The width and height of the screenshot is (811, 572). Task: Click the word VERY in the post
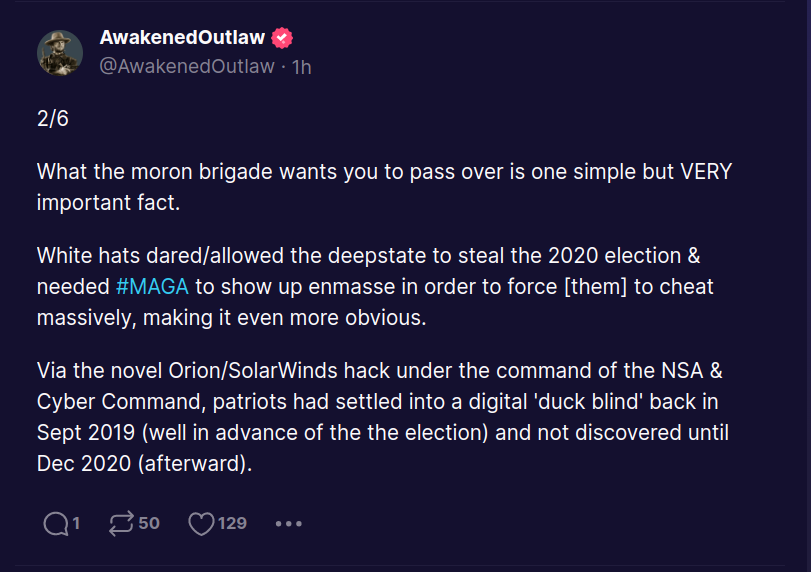coord(706,171)
